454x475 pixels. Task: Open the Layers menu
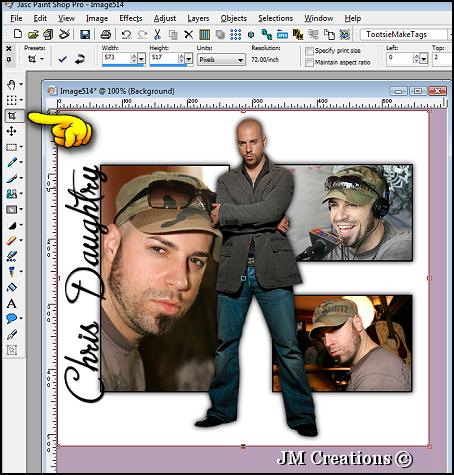pos(198,18)
